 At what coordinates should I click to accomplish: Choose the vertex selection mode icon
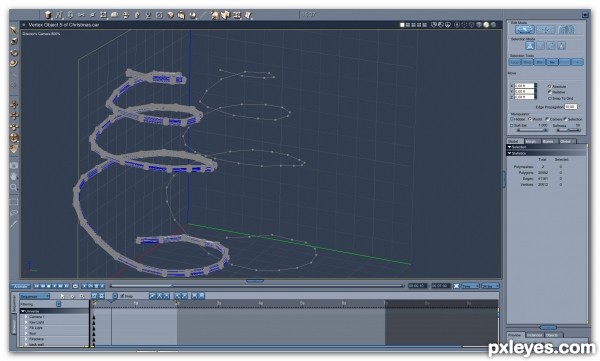(x=530, y=46)
